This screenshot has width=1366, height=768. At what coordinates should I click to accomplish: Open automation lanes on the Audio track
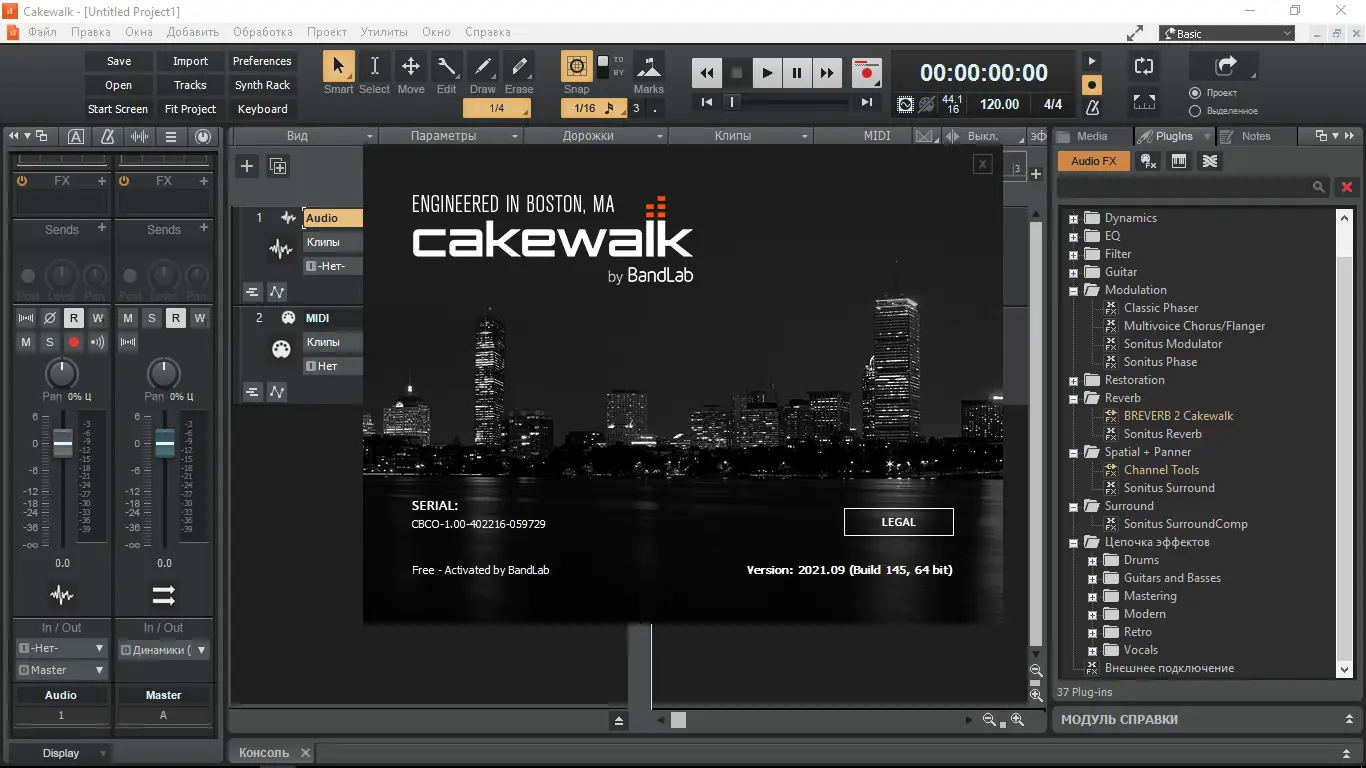pos(277,292)
